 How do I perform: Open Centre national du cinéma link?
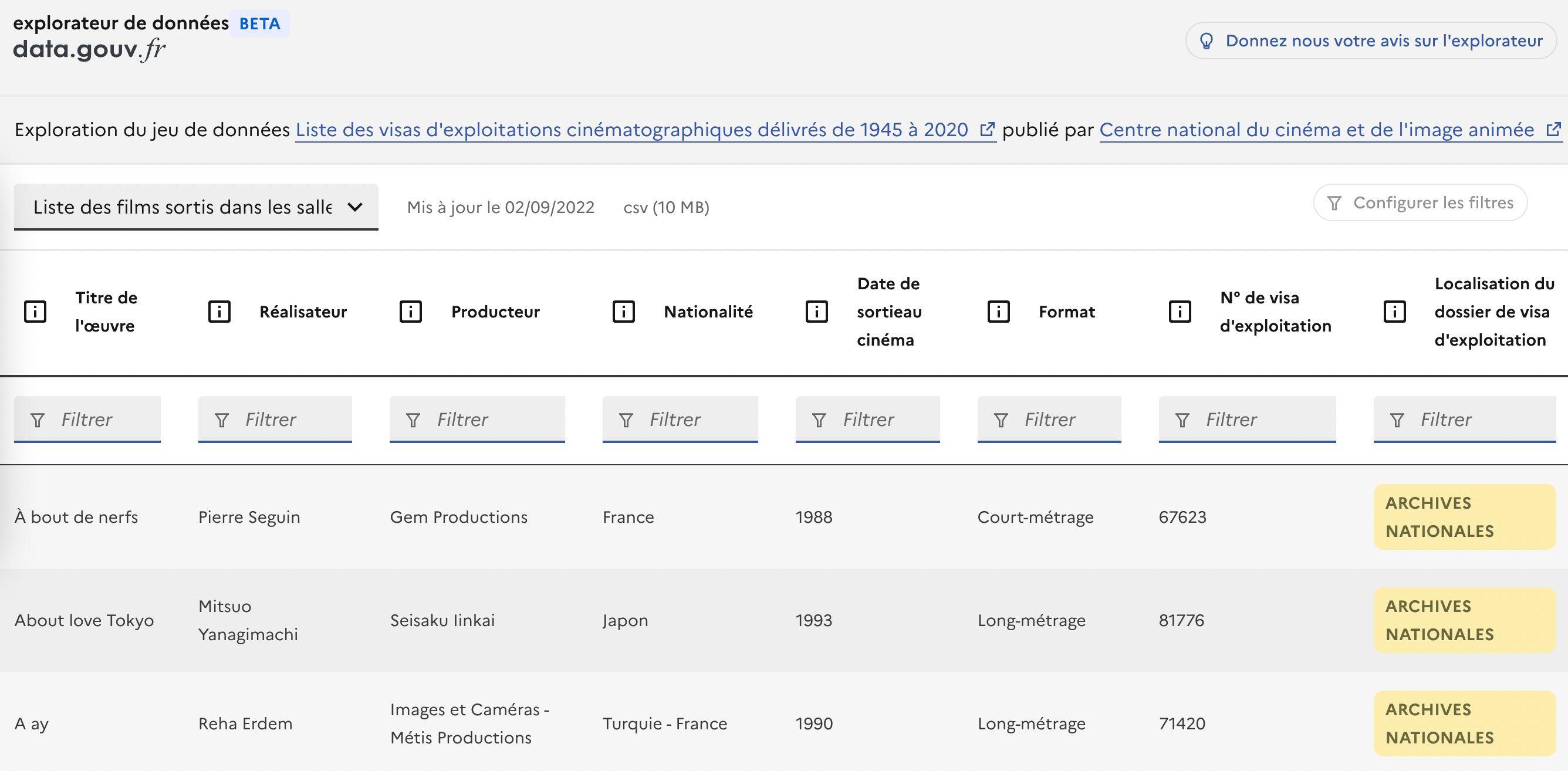click(x=1316, y=130)
